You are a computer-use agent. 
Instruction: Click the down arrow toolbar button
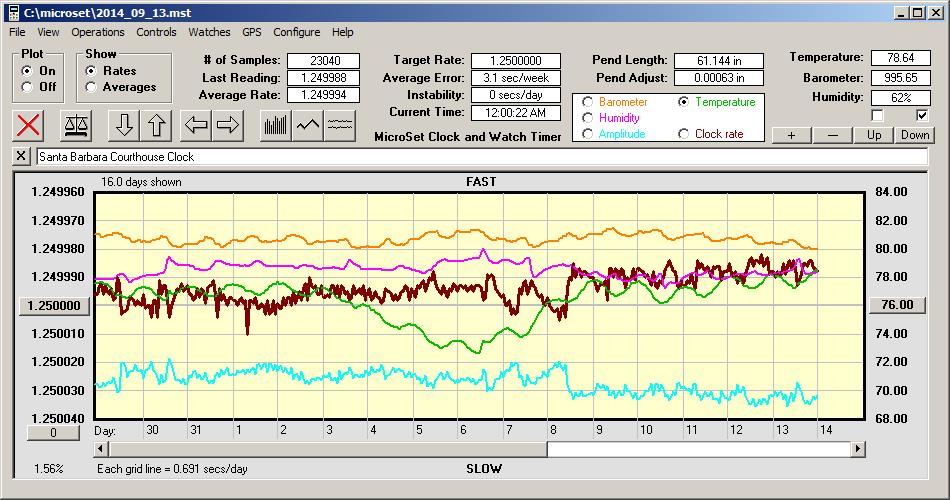(x=124, y=125)
